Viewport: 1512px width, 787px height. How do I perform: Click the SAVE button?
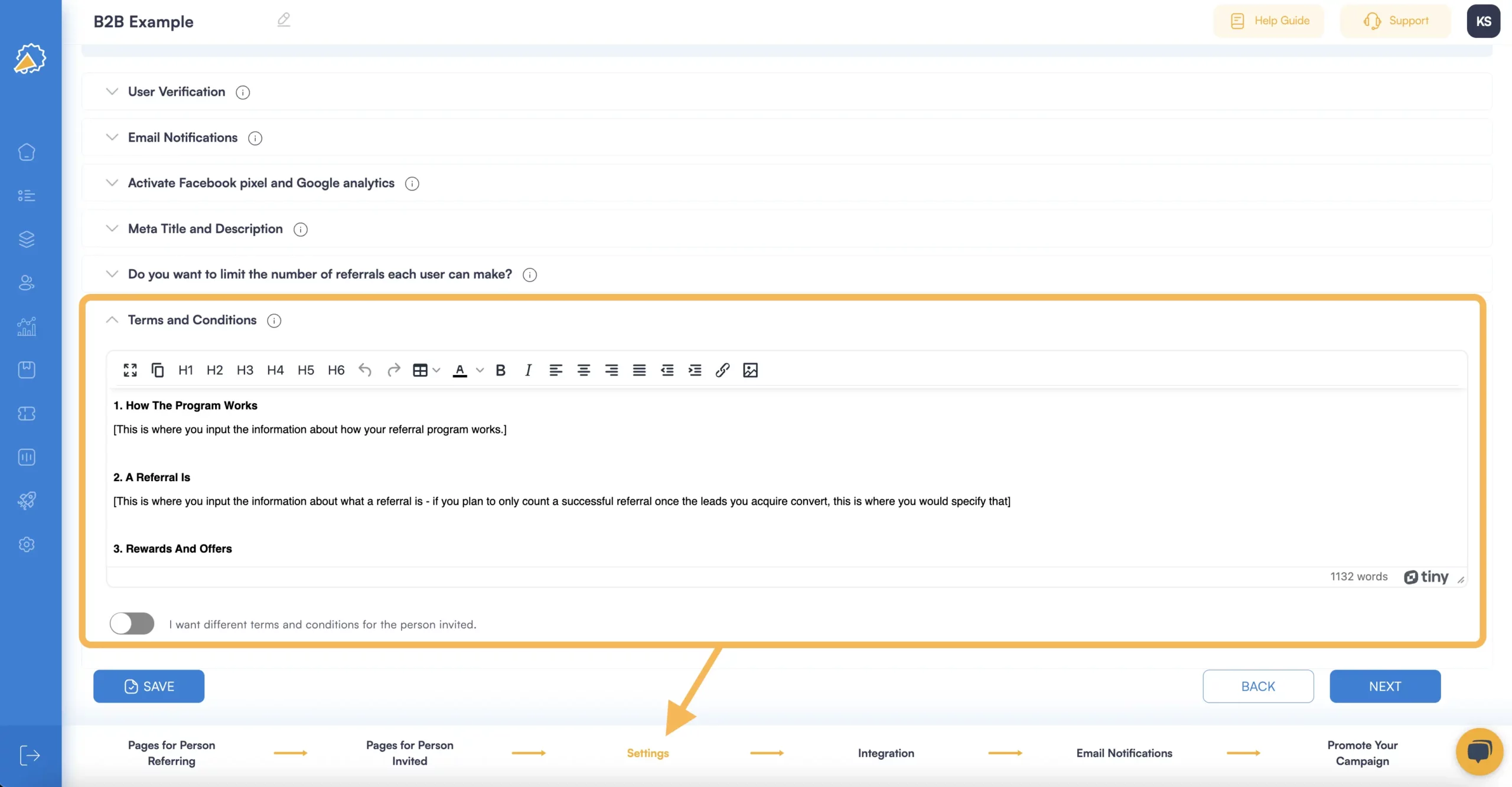pyautogui.click(x=149, y=686)
